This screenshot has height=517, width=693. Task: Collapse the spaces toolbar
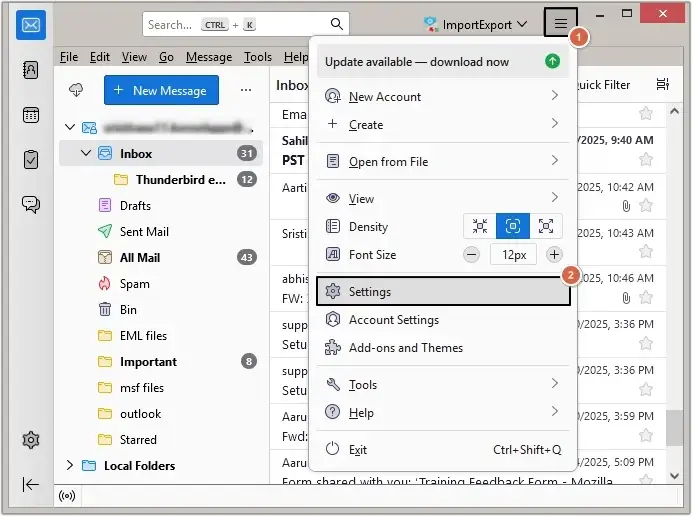click(30, 485)
